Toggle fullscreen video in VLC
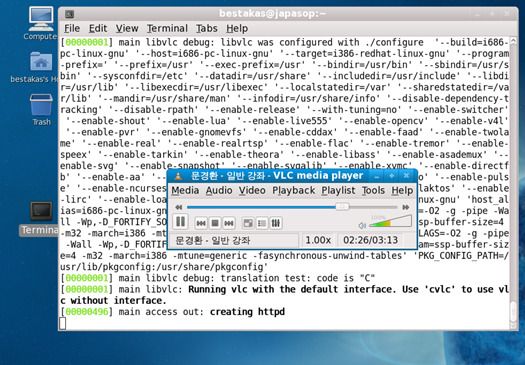The height and width of the screenshot is (365, 525). point(248,223)
